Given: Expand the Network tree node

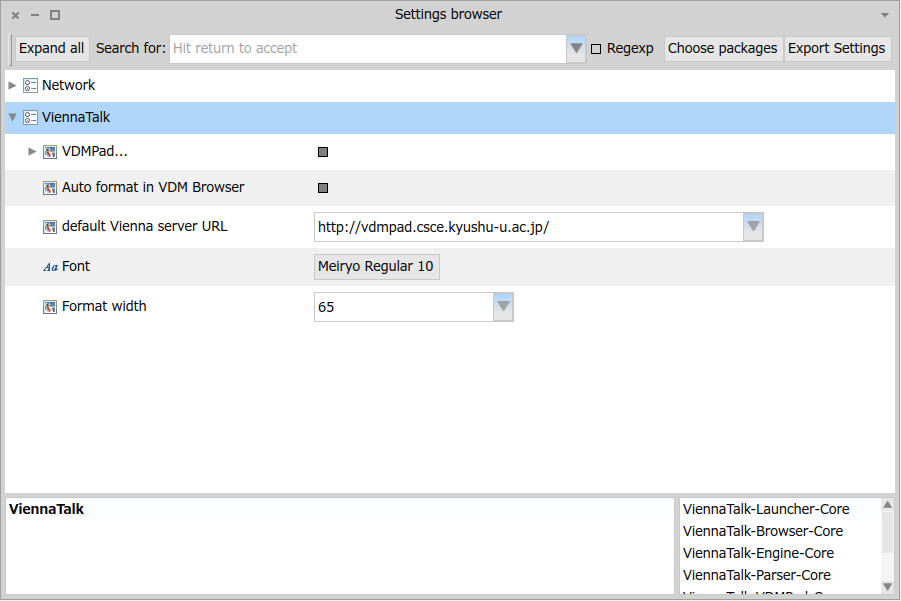Looking at the screenshot, I should tap(12, 86).
